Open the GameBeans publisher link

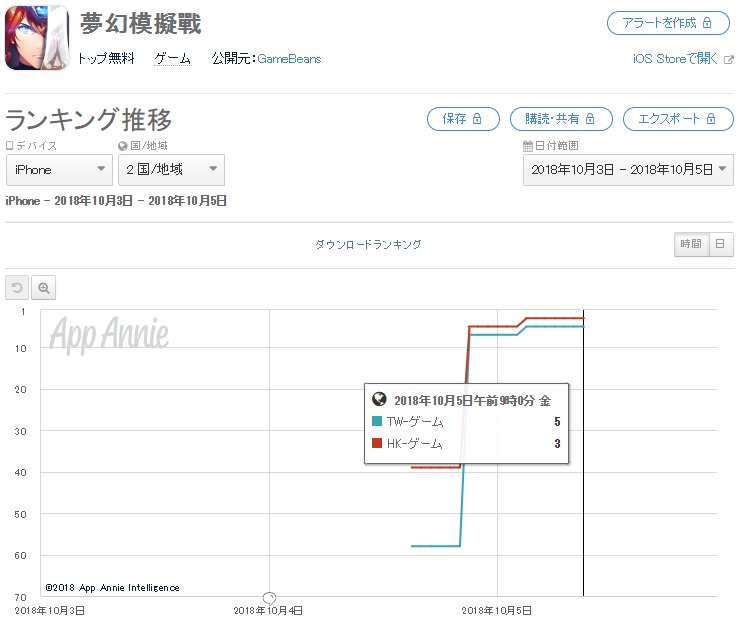click(x=289, y=59)
